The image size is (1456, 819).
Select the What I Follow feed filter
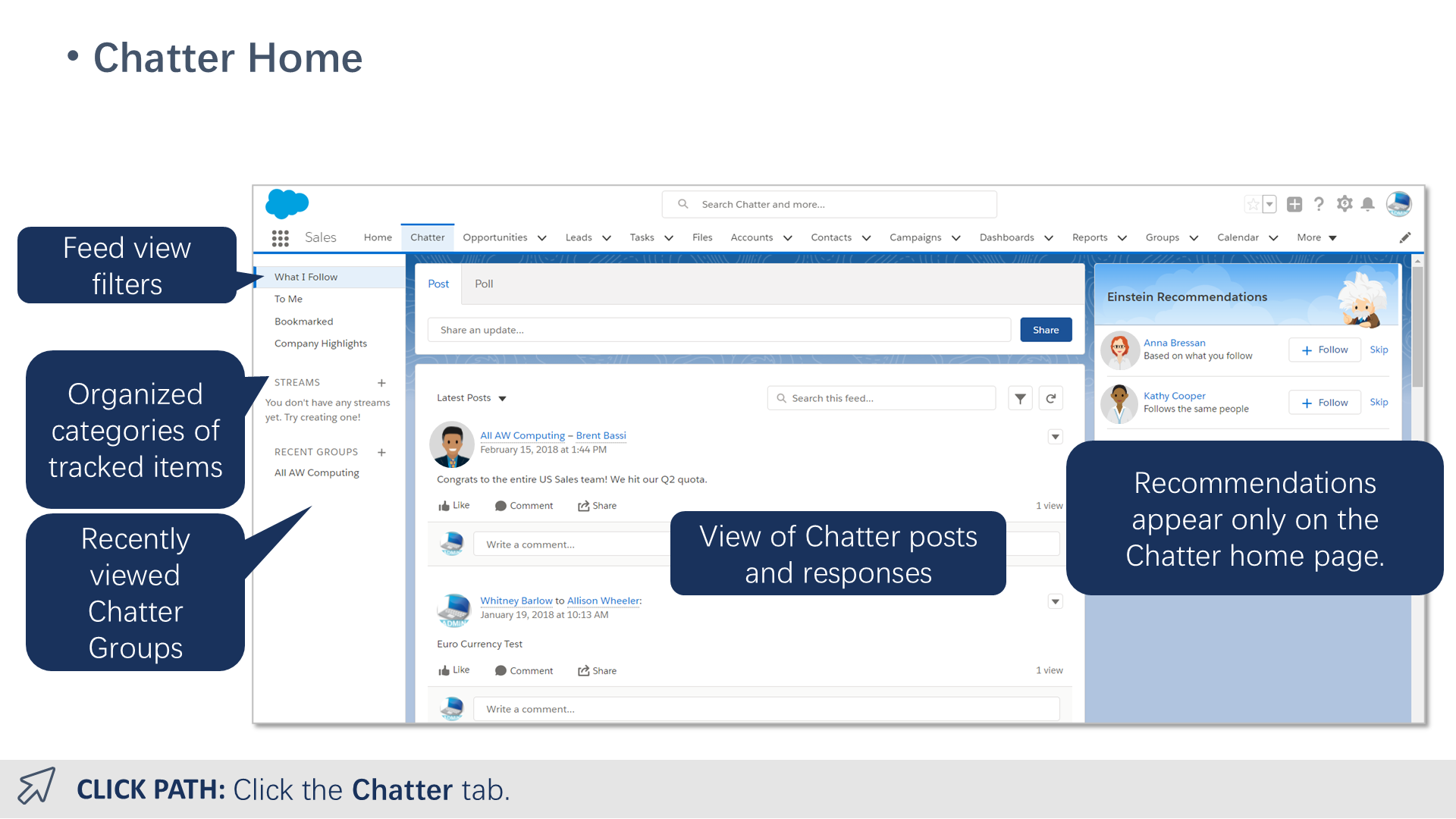tap(330, 277)
